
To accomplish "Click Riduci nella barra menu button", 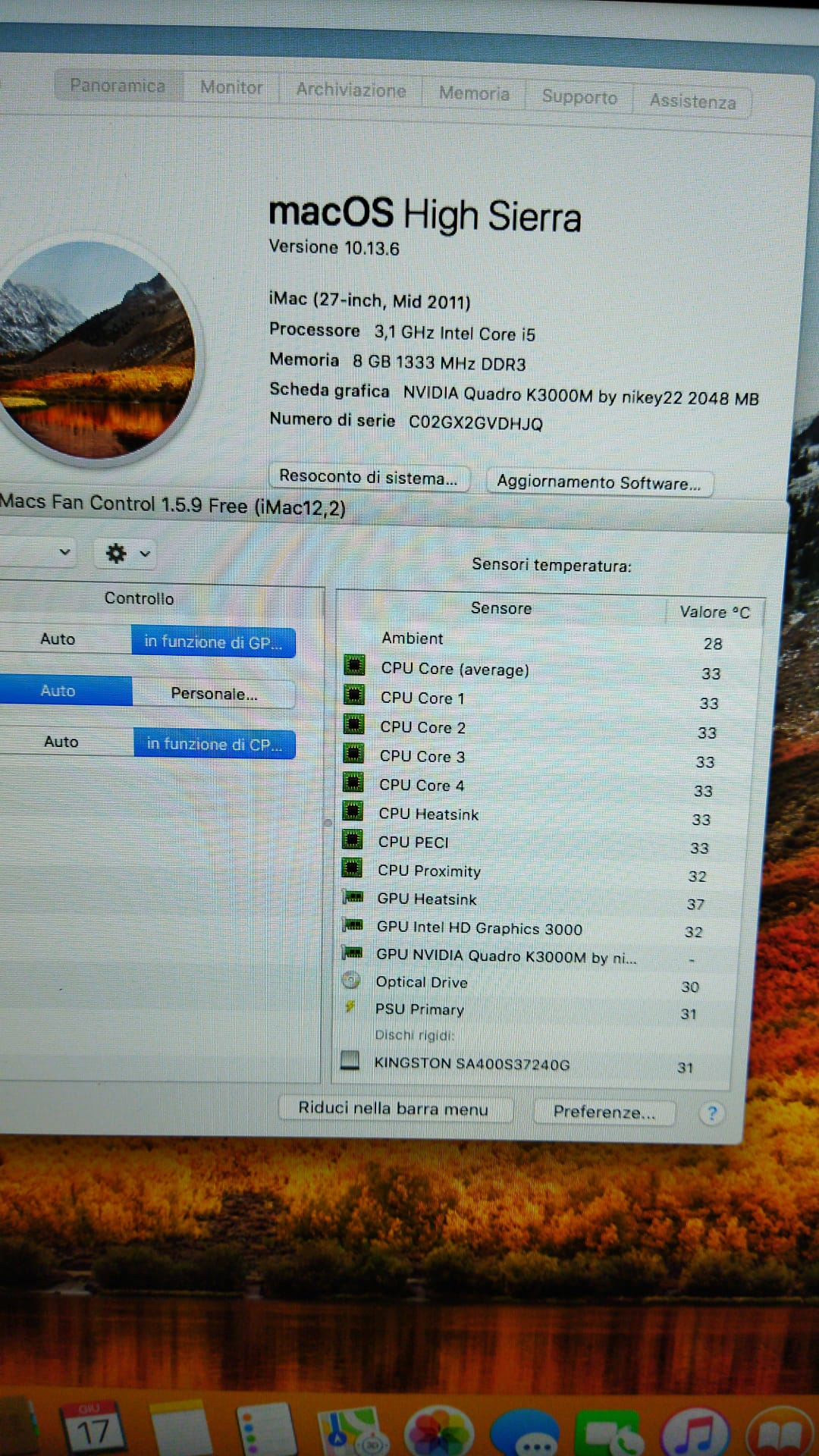I will [x=394, y=1108].
